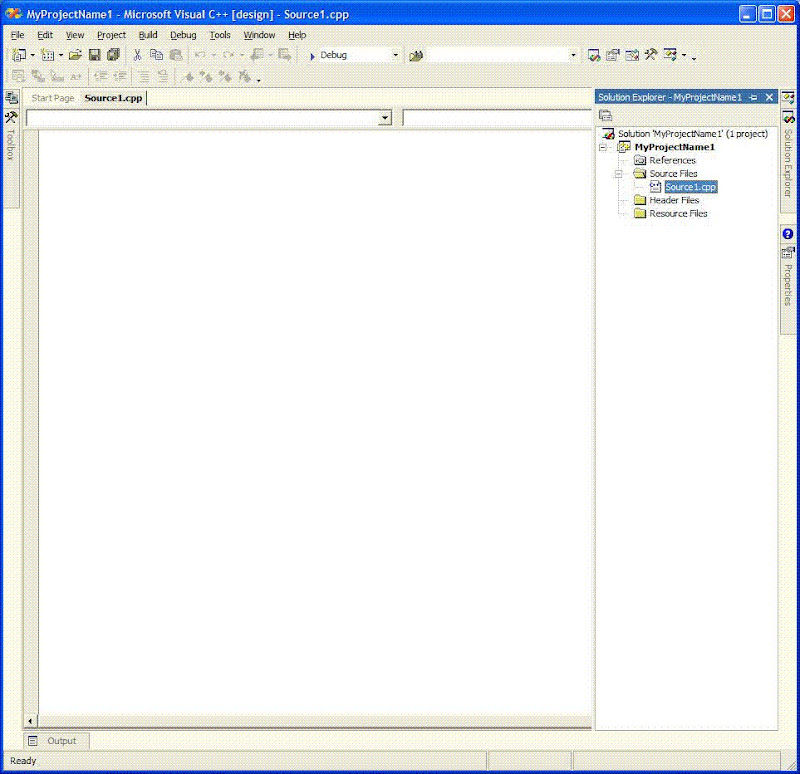The height and width of the screenshot is (774, 800).
Task: Click the Previous Bookmark icon
Action: 225,77
